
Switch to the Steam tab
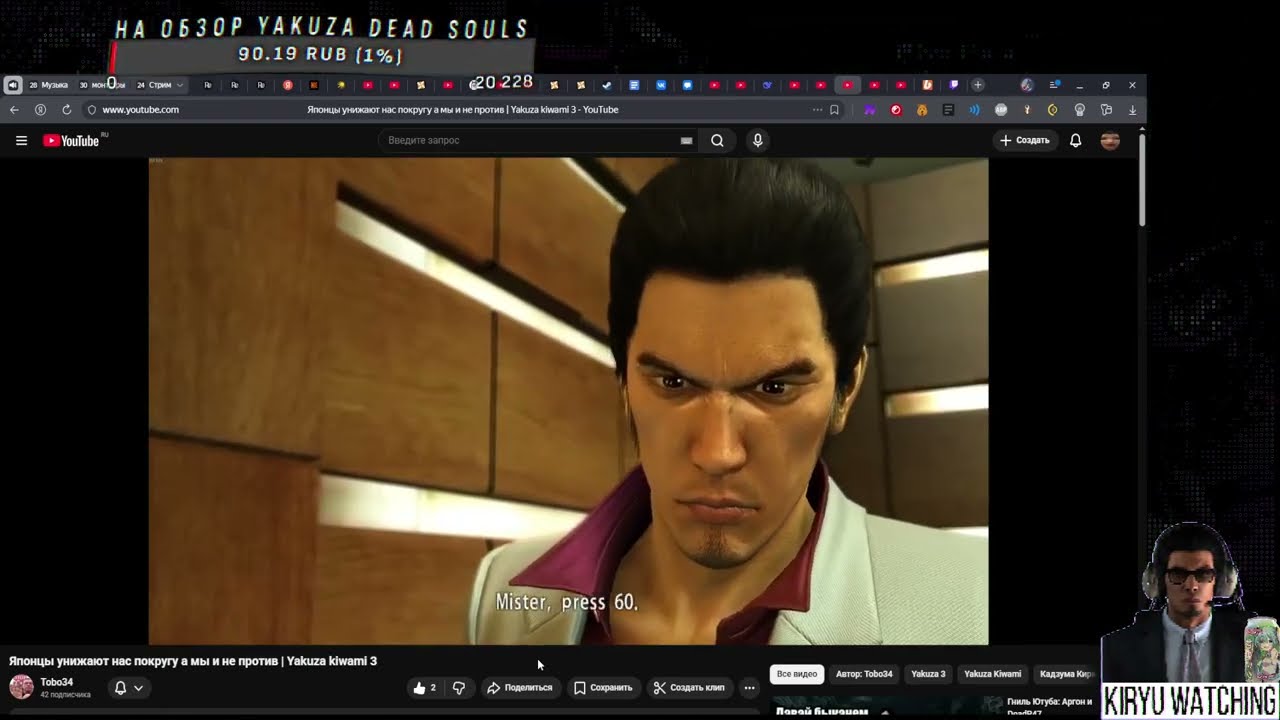(606, 85)
